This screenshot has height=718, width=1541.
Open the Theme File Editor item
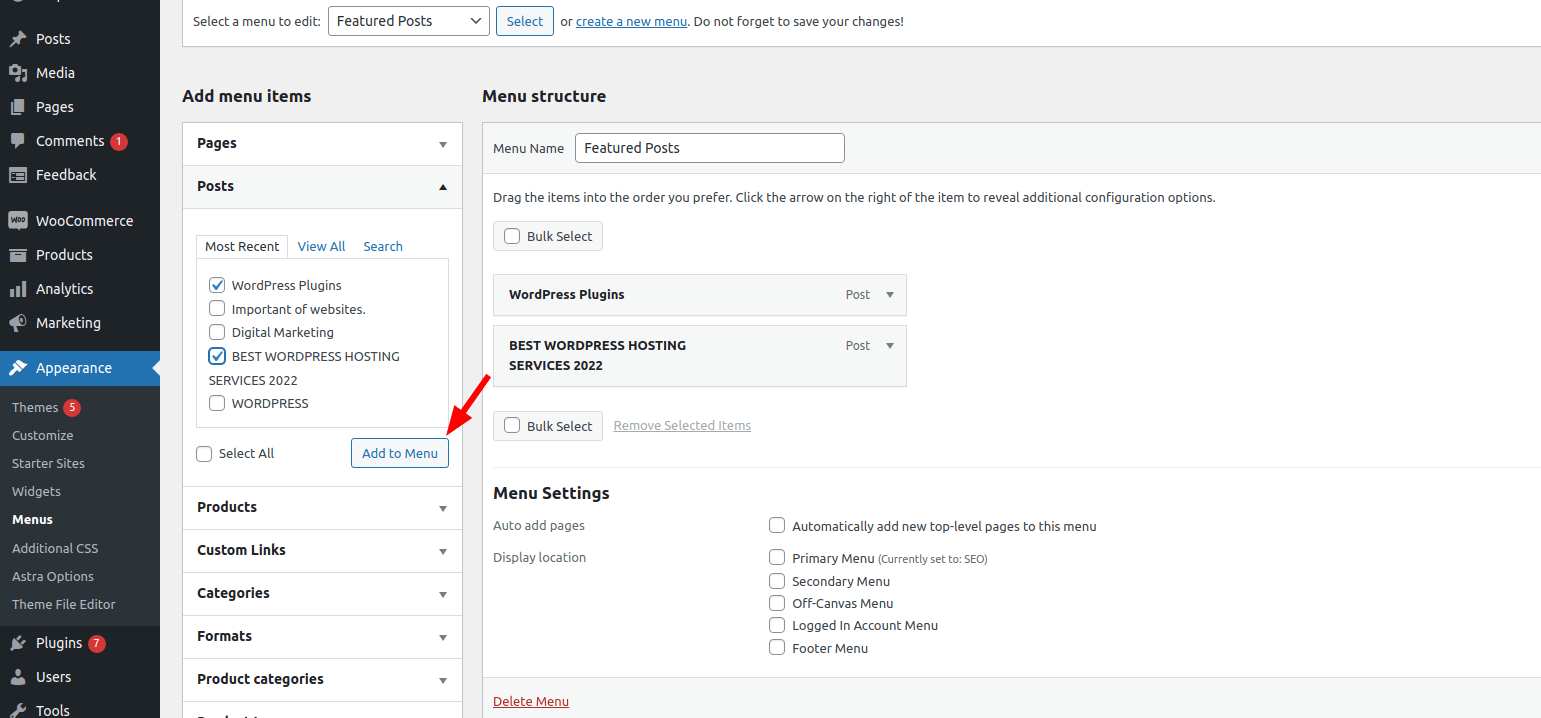pyautogui.click(x=64, y=604)
